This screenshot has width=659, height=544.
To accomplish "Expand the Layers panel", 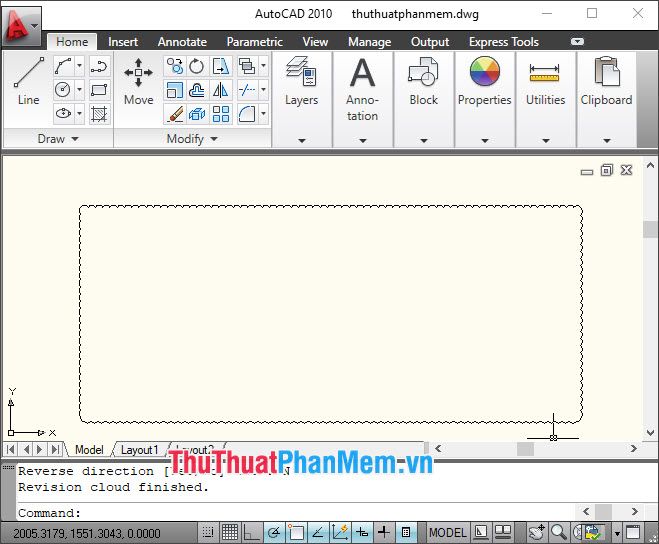I will (x=302, y=141).
